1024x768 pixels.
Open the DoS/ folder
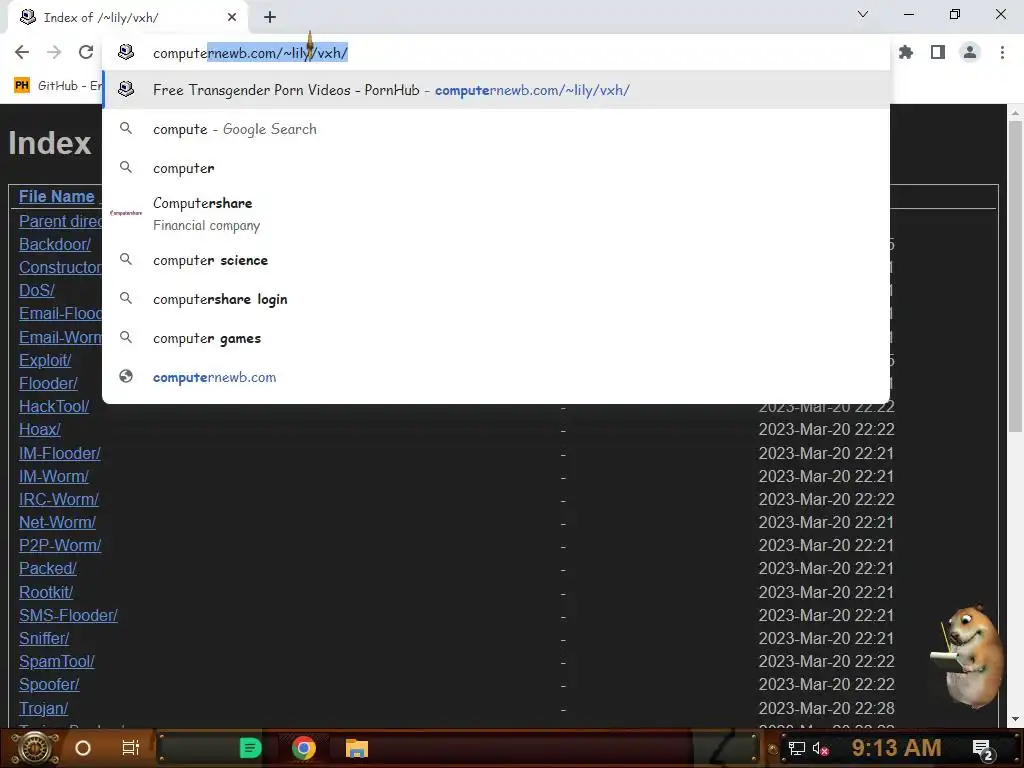coord(37,291)
